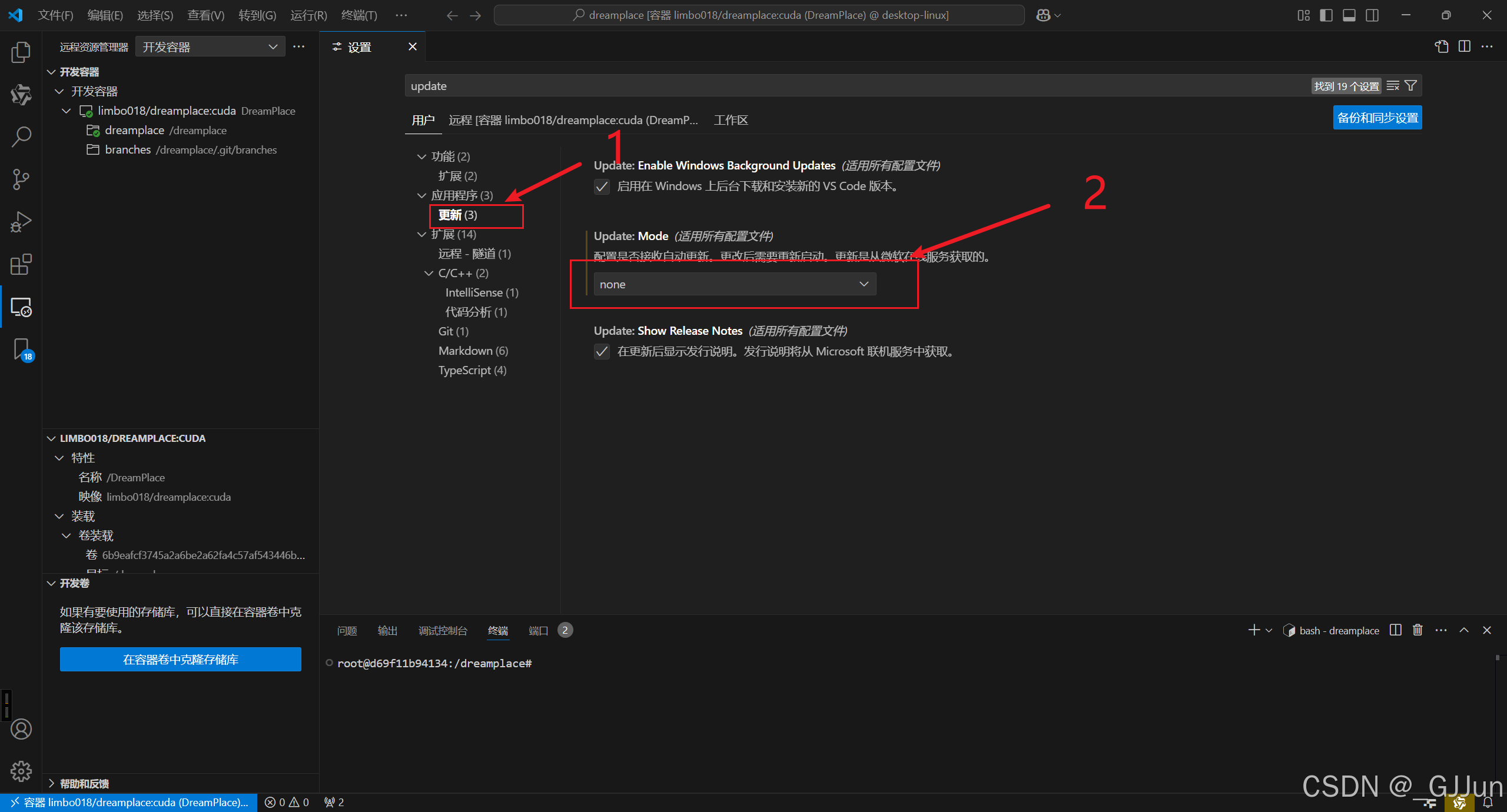Open the Explorer view in the activity bar
Image resolution: width=1507 pixels, height=812 pixels.
click(21, 52)
